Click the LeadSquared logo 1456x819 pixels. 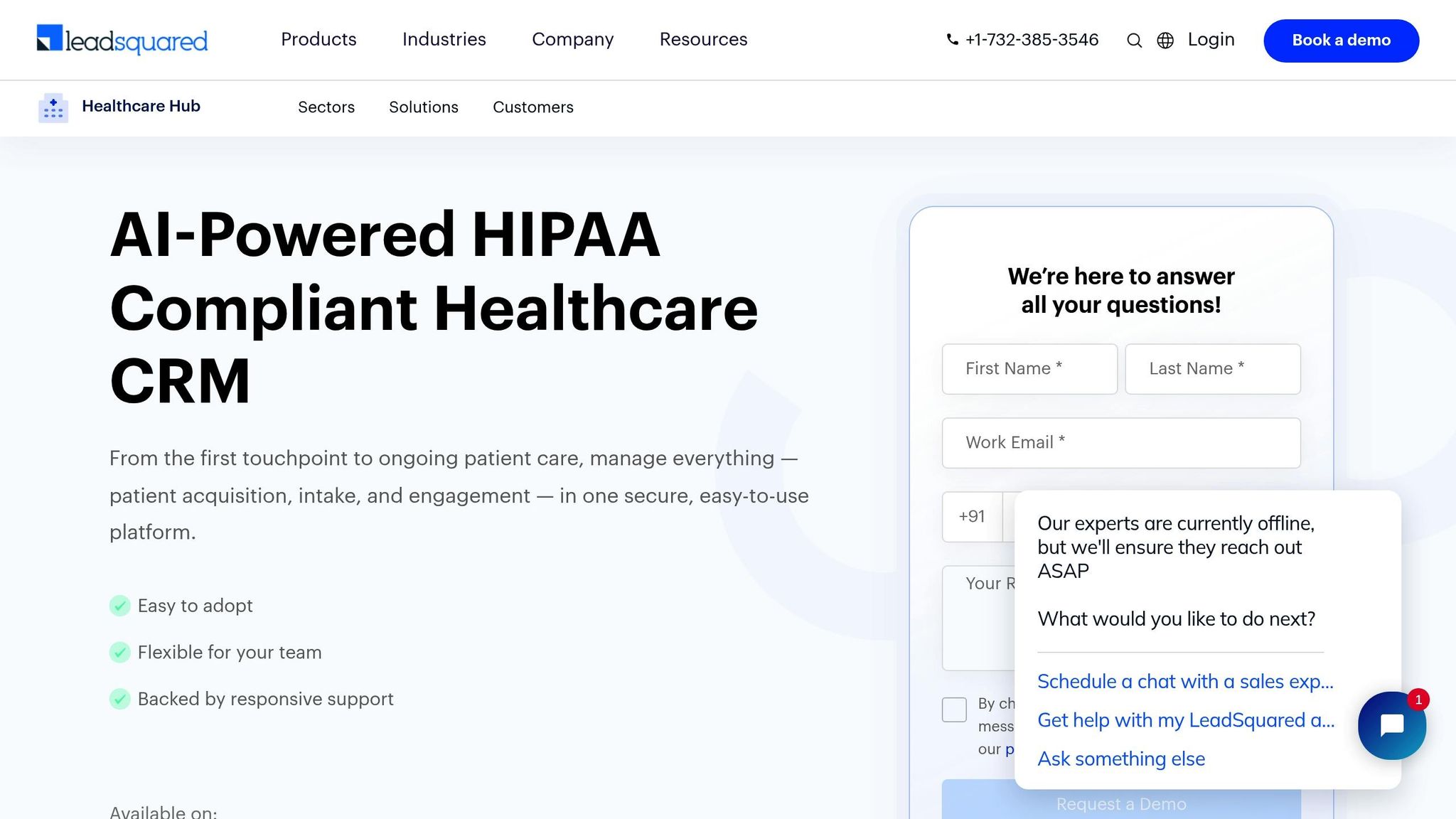[122, 40]
